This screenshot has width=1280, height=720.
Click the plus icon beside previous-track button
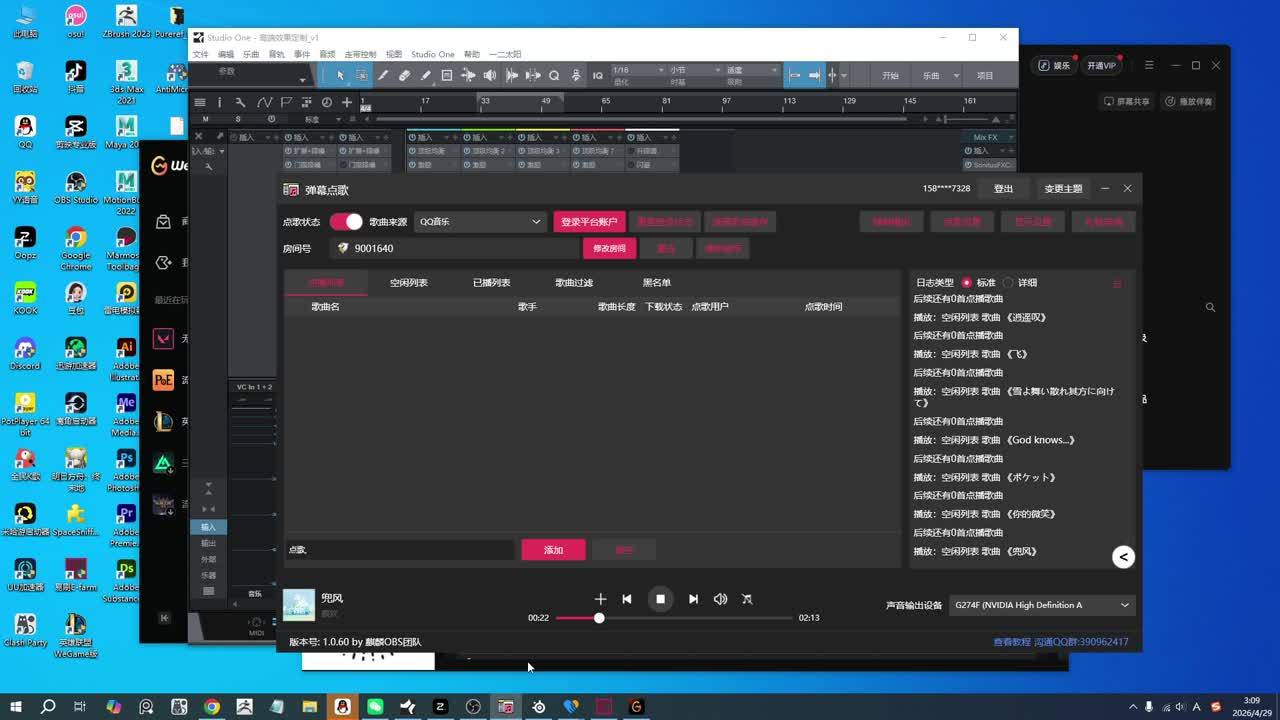[x=600, y=599]
